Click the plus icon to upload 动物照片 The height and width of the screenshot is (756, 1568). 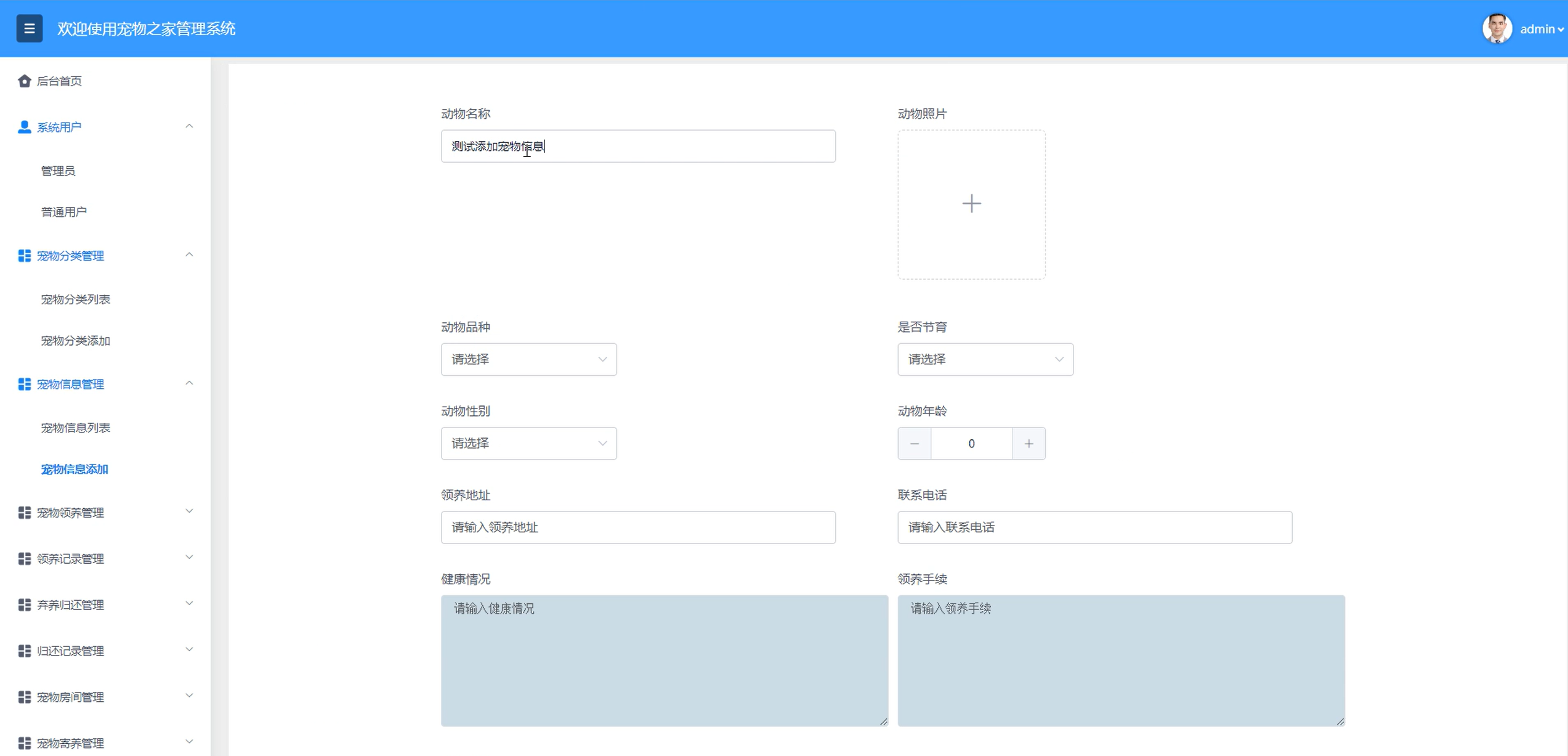[x=971, y=204]
